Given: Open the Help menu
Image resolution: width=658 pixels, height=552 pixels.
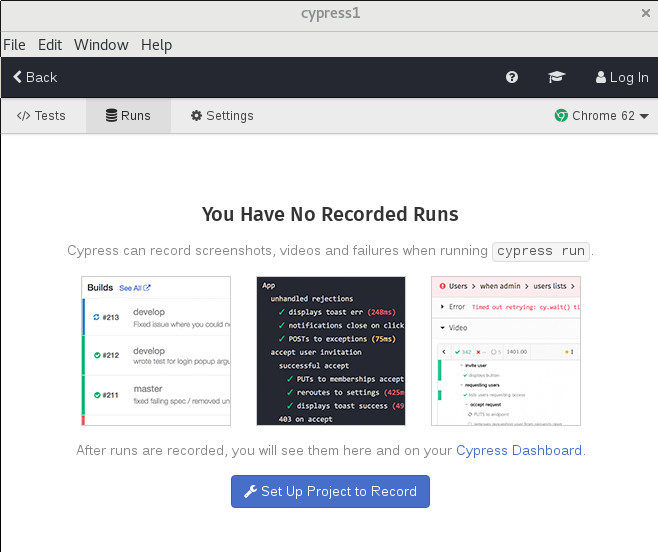Looking at the screenshot, I should pyautogui.click(x=156, y=45).
